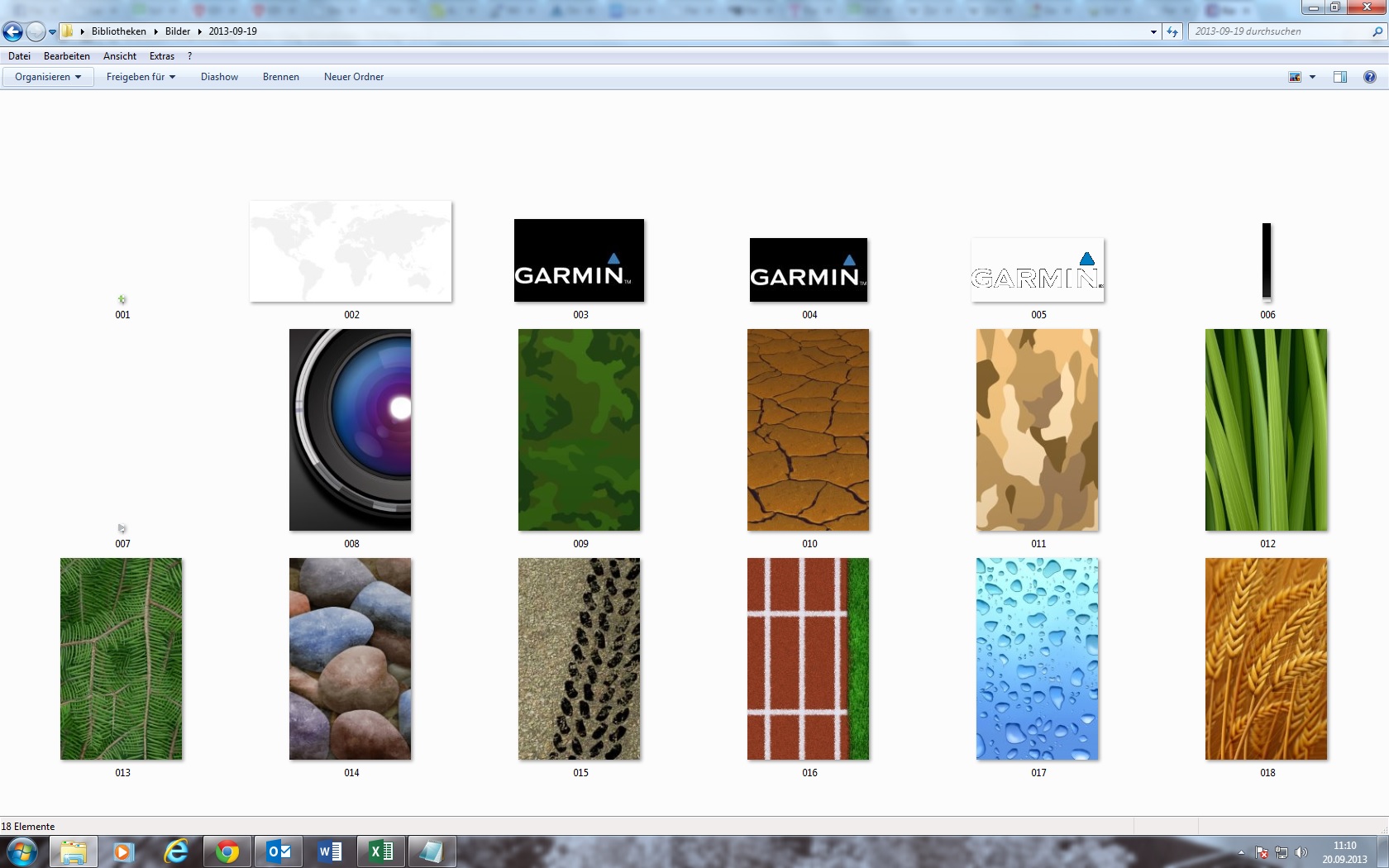Expand the arrow after Bibliotheken breadcrumb
The height and width of the screenshot is (868, 1389).
click(155, 31)
